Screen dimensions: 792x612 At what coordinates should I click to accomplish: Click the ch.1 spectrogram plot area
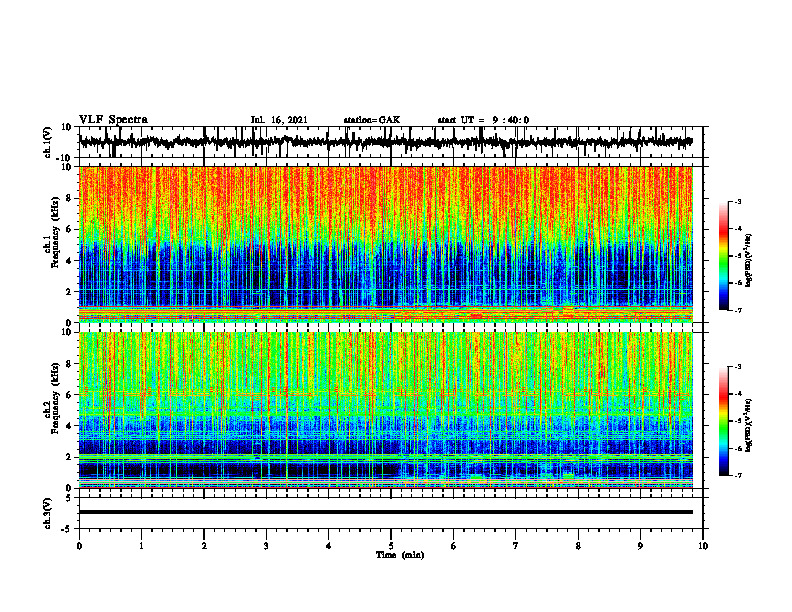(x=385, y=244)
